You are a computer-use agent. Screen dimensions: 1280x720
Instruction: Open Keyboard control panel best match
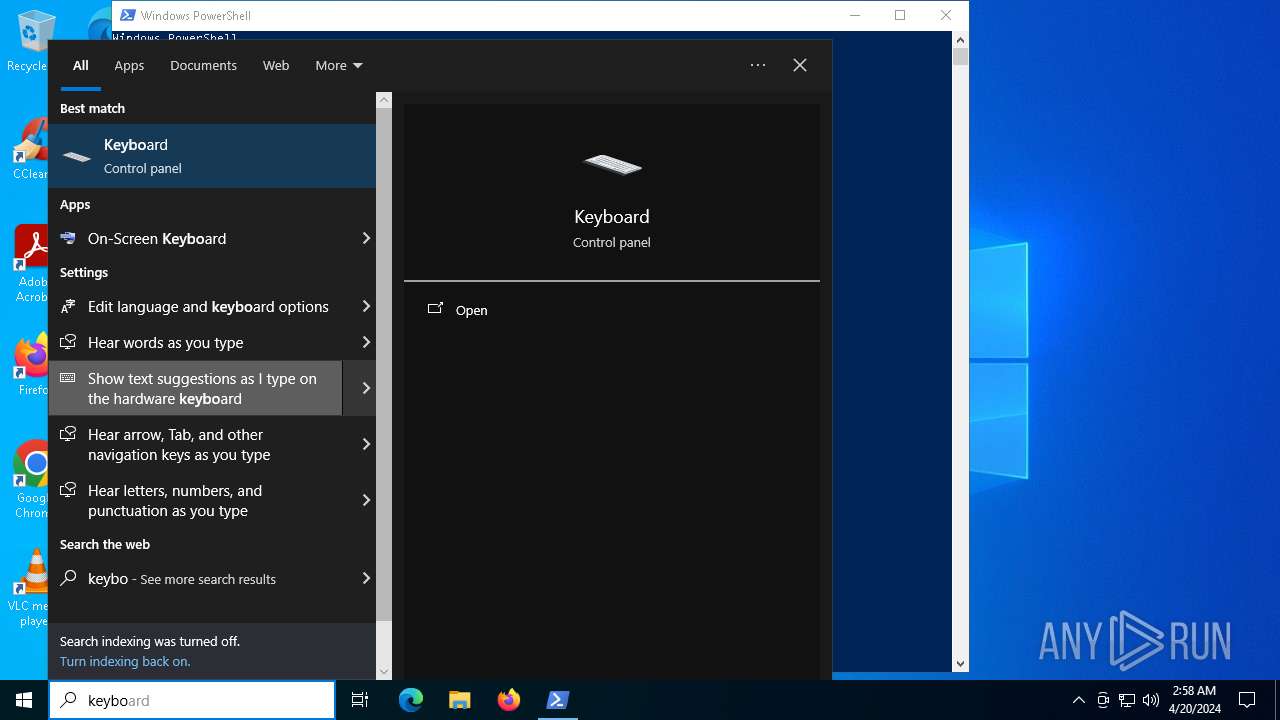[212, 156]
